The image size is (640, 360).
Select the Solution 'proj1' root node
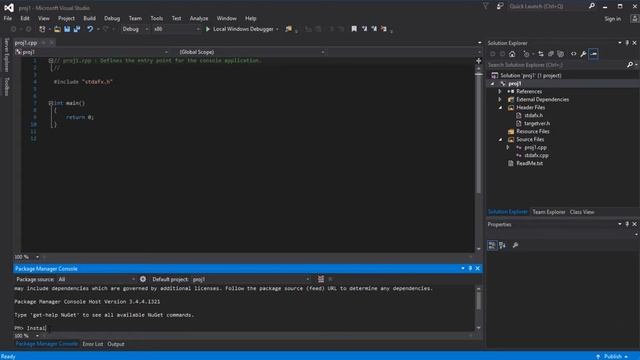tap(530, 76)
